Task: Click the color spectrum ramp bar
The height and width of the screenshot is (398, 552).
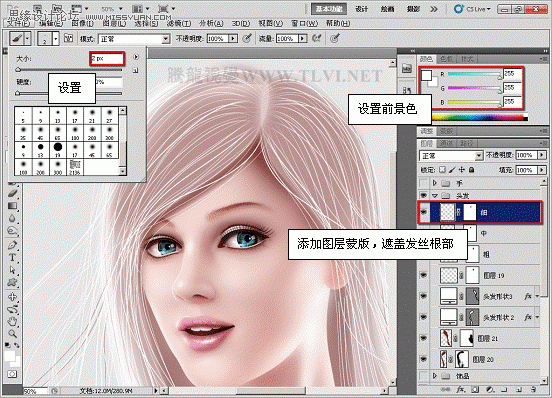Action: (480, 118)
